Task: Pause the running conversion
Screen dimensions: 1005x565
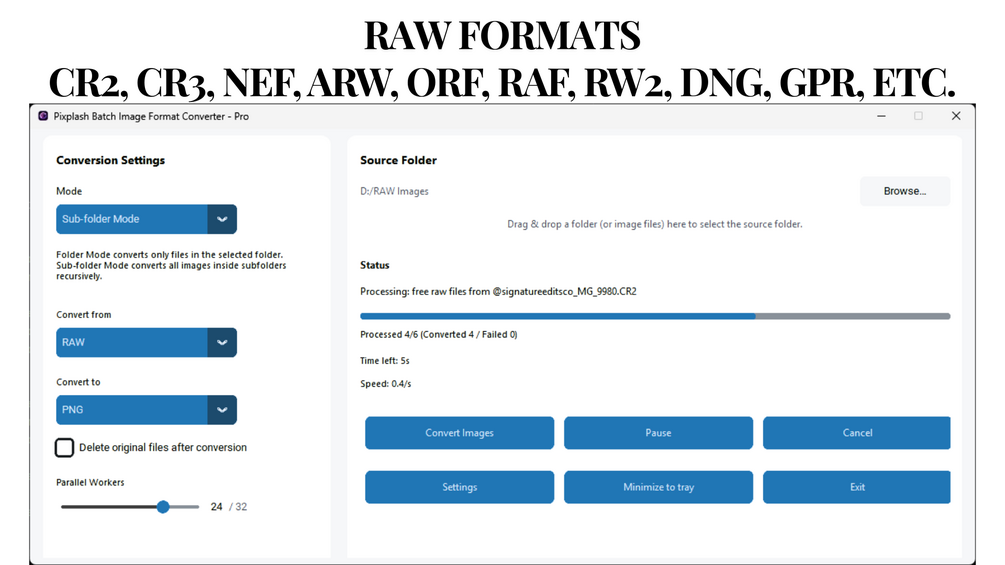Action: (x=658, y=433)
